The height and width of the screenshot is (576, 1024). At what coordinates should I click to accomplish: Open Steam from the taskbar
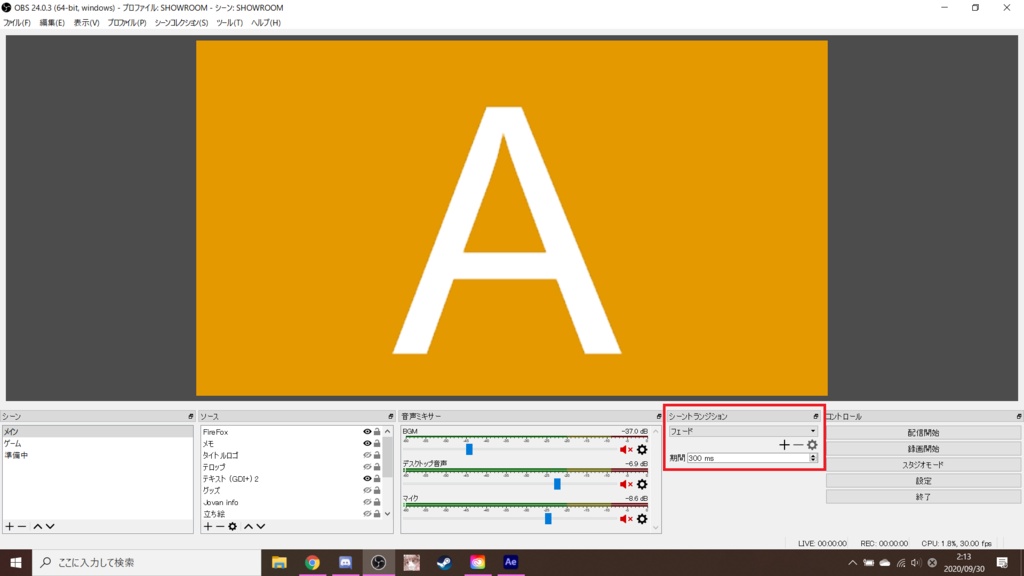tap(444, 562)
